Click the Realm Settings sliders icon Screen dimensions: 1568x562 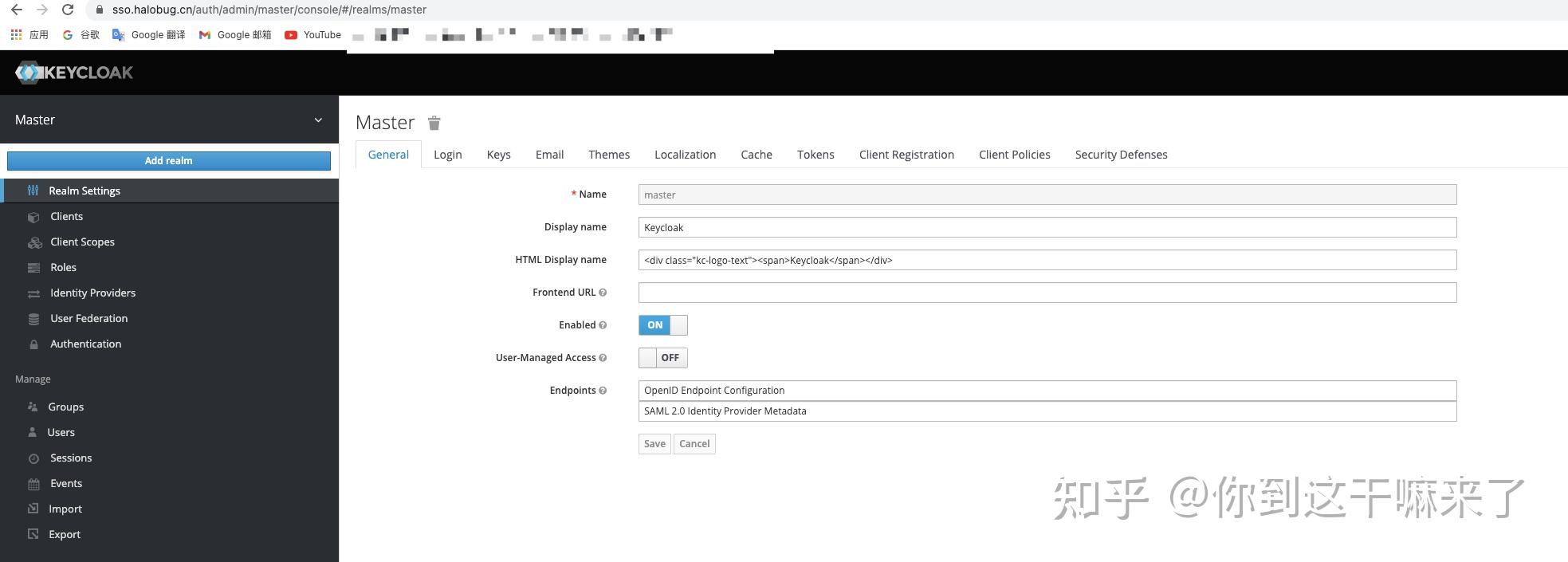click(33, 191)
